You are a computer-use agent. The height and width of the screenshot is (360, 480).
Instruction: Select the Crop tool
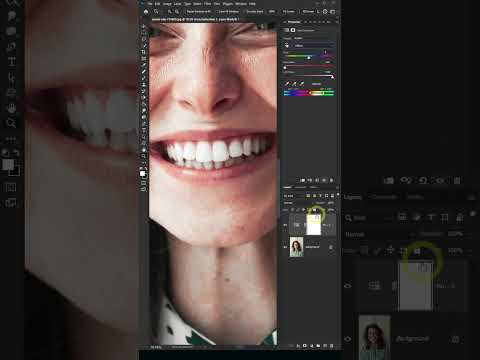144,52
